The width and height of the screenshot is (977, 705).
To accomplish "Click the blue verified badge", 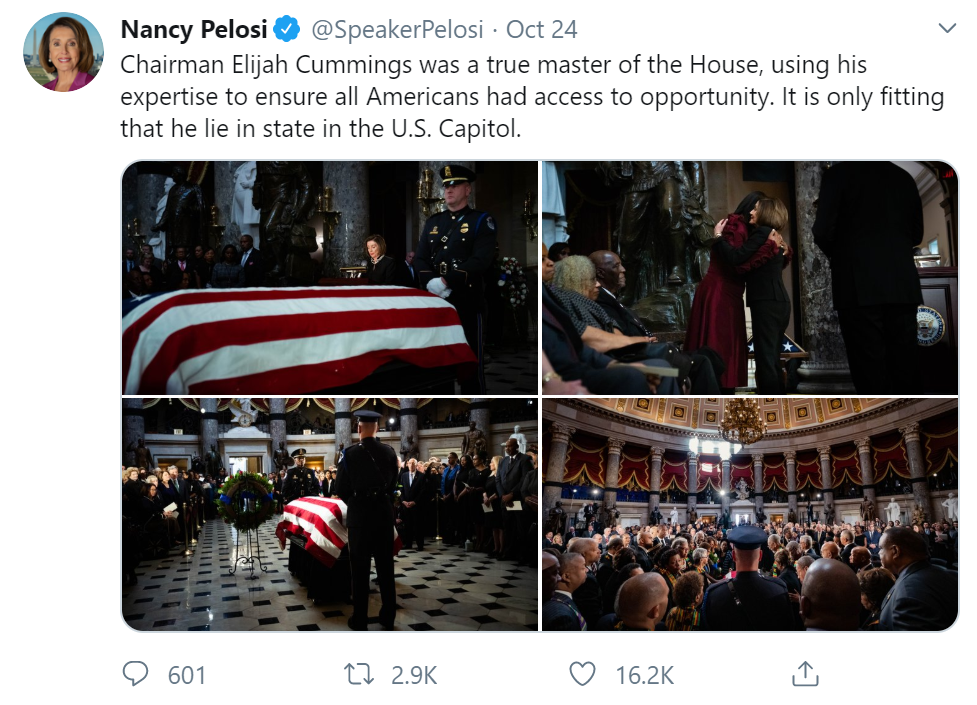I will [287, 30].
